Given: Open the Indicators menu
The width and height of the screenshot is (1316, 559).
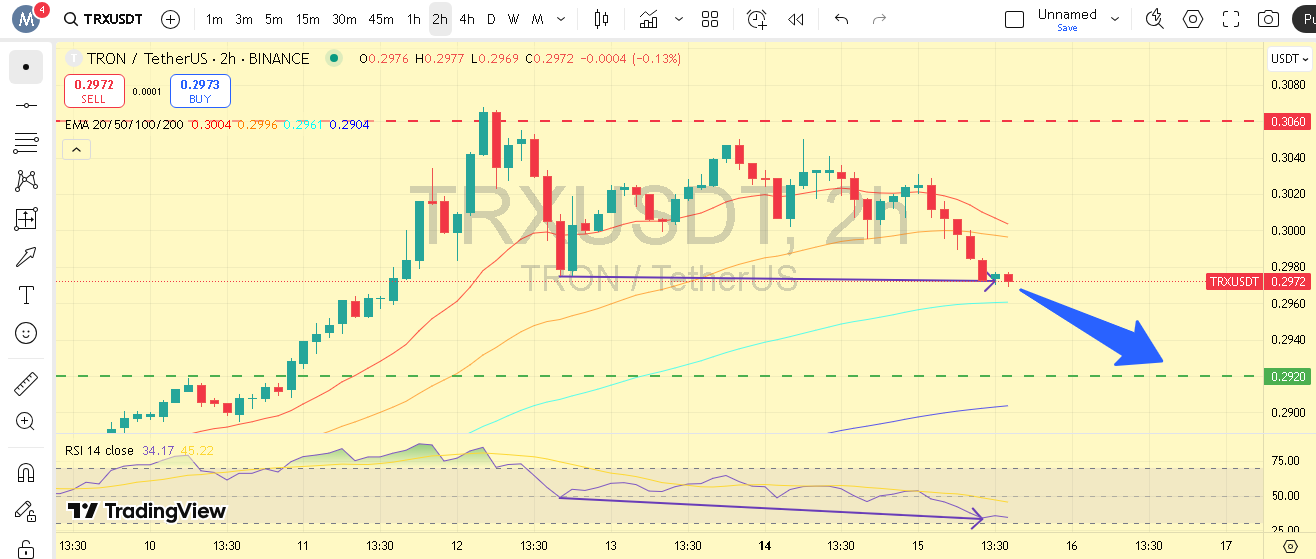Looking at the screenshot, I should click(x=649, y=19).
